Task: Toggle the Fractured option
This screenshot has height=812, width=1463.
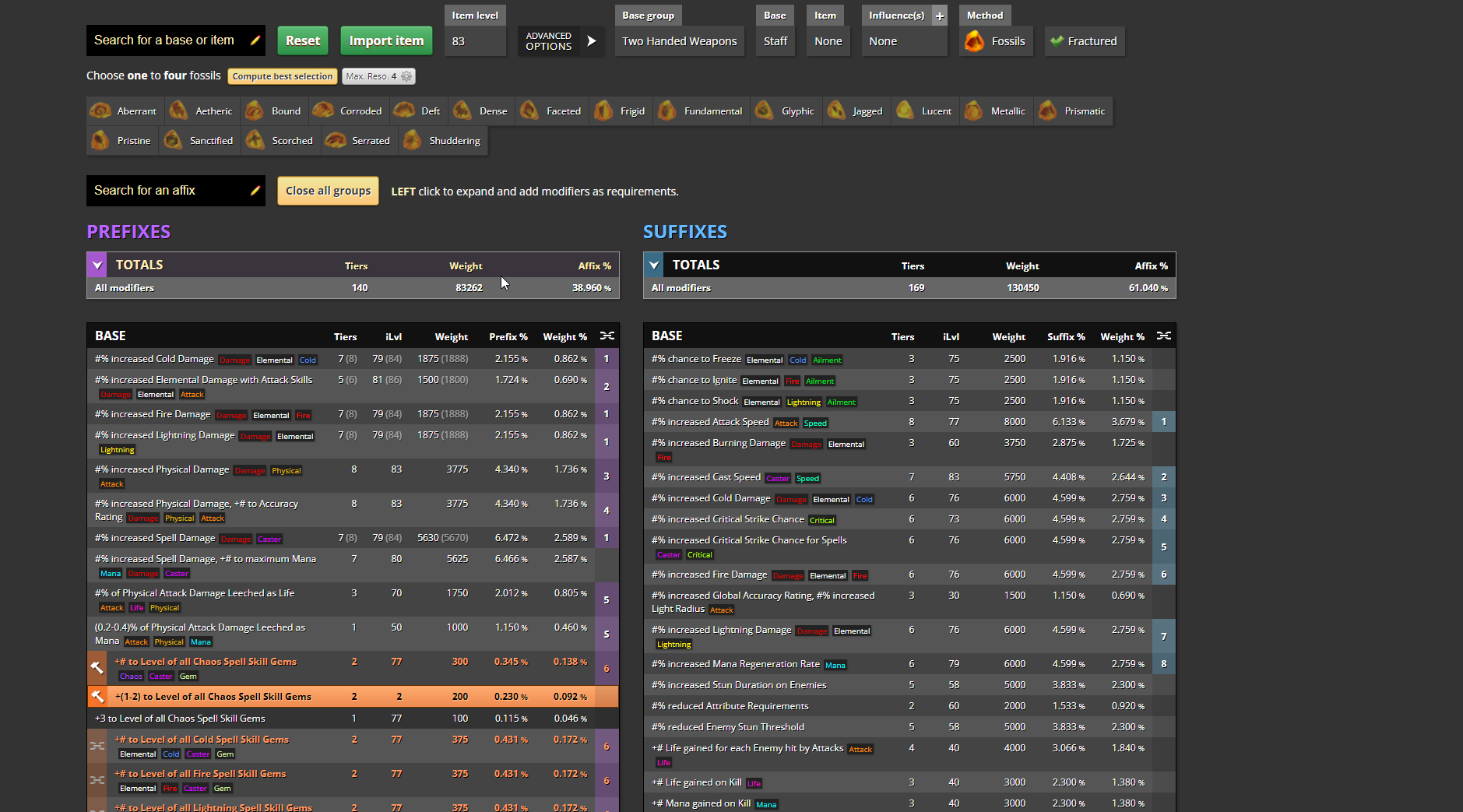Action: pos(1085,41)
